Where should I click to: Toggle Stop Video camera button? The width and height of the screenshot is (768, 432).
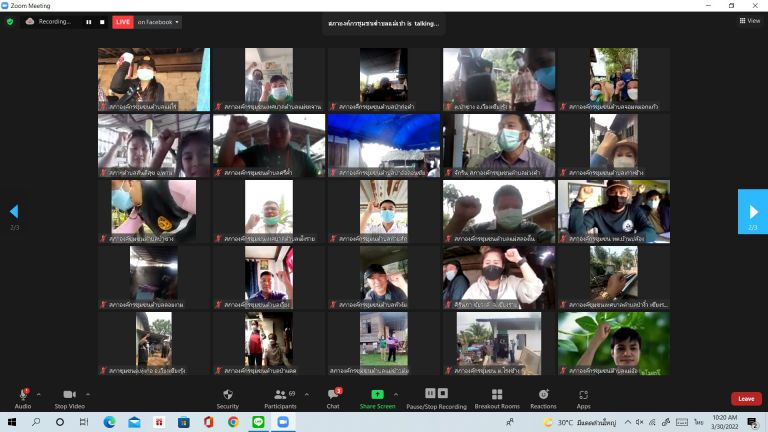70,399
